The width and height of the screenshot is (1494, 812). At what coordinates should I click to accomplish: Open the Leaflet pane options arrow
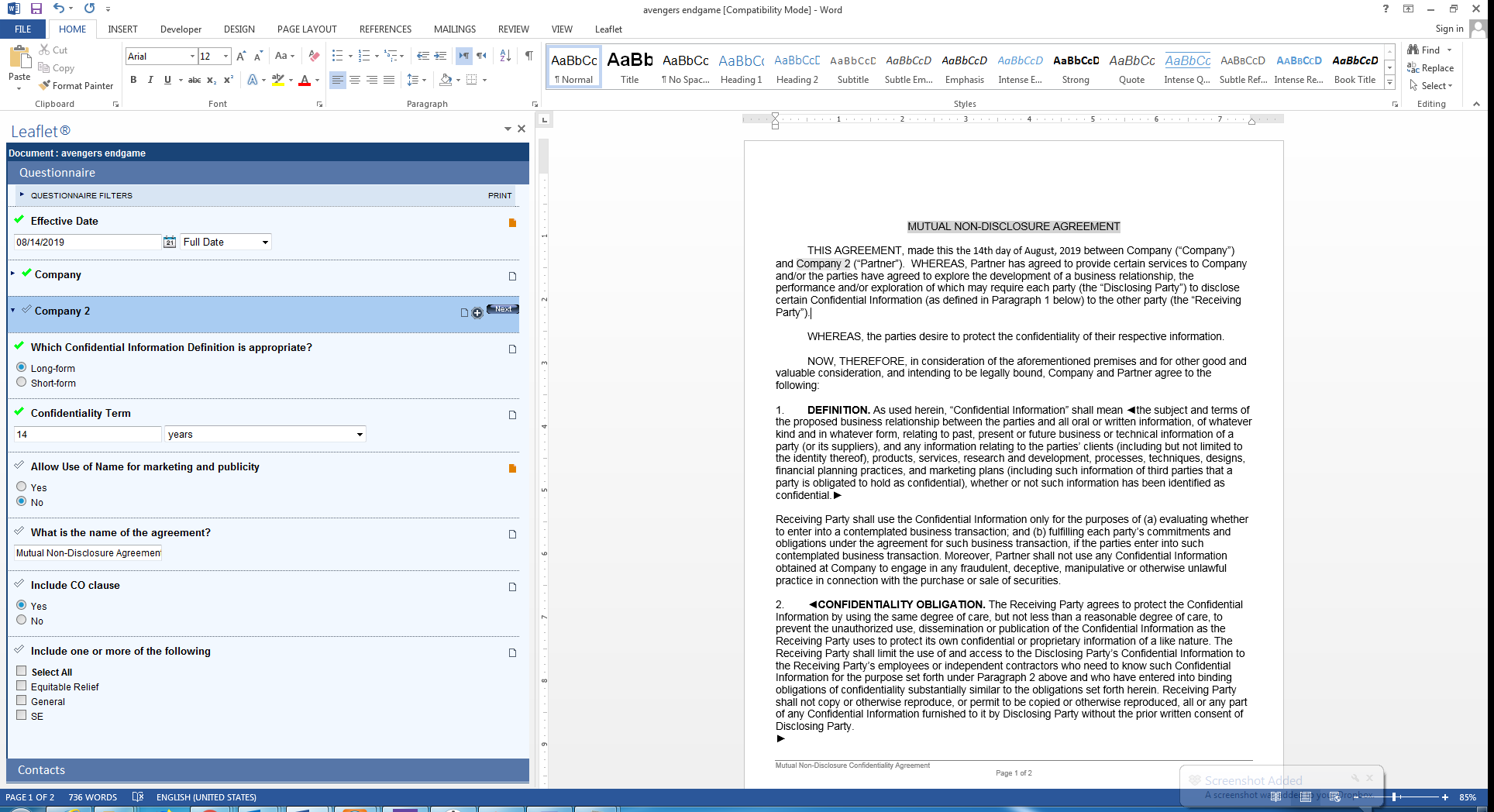point(508,129)
